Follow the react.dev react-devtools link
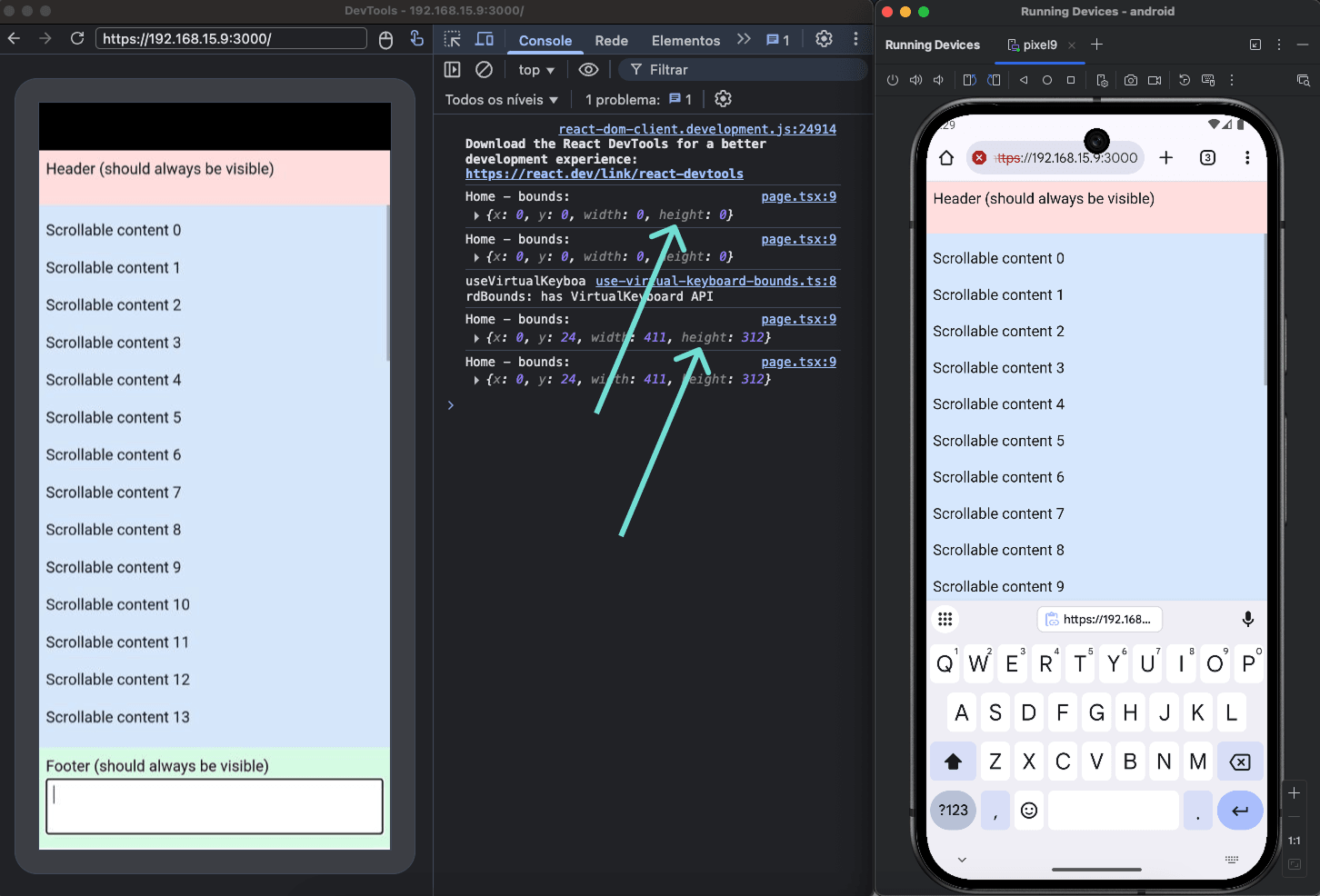 [x=605, y=174]
